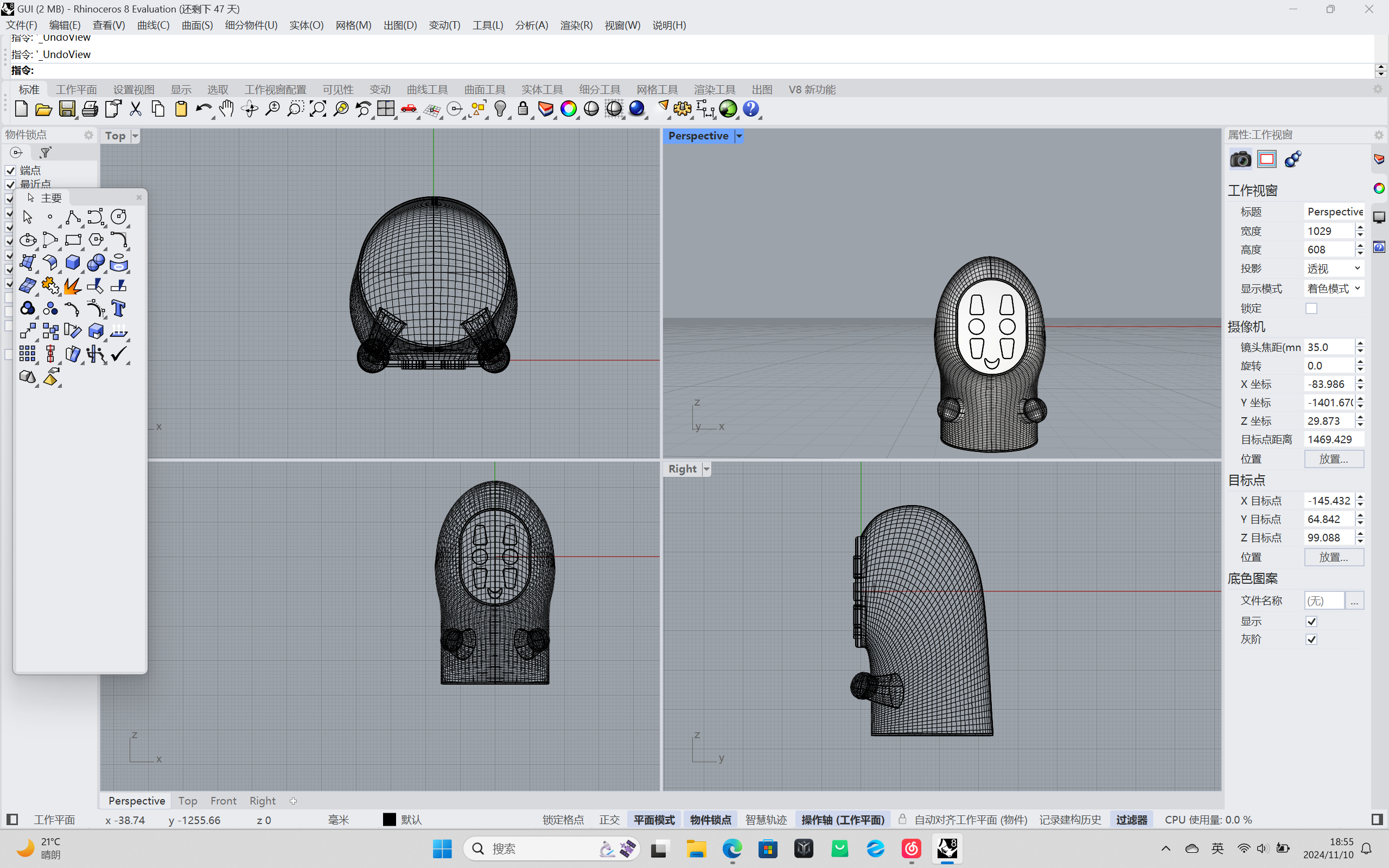1389x868 pixels.
Task: Switch to the 曲线工具 toolbar tab
Action: click(427, 90)
